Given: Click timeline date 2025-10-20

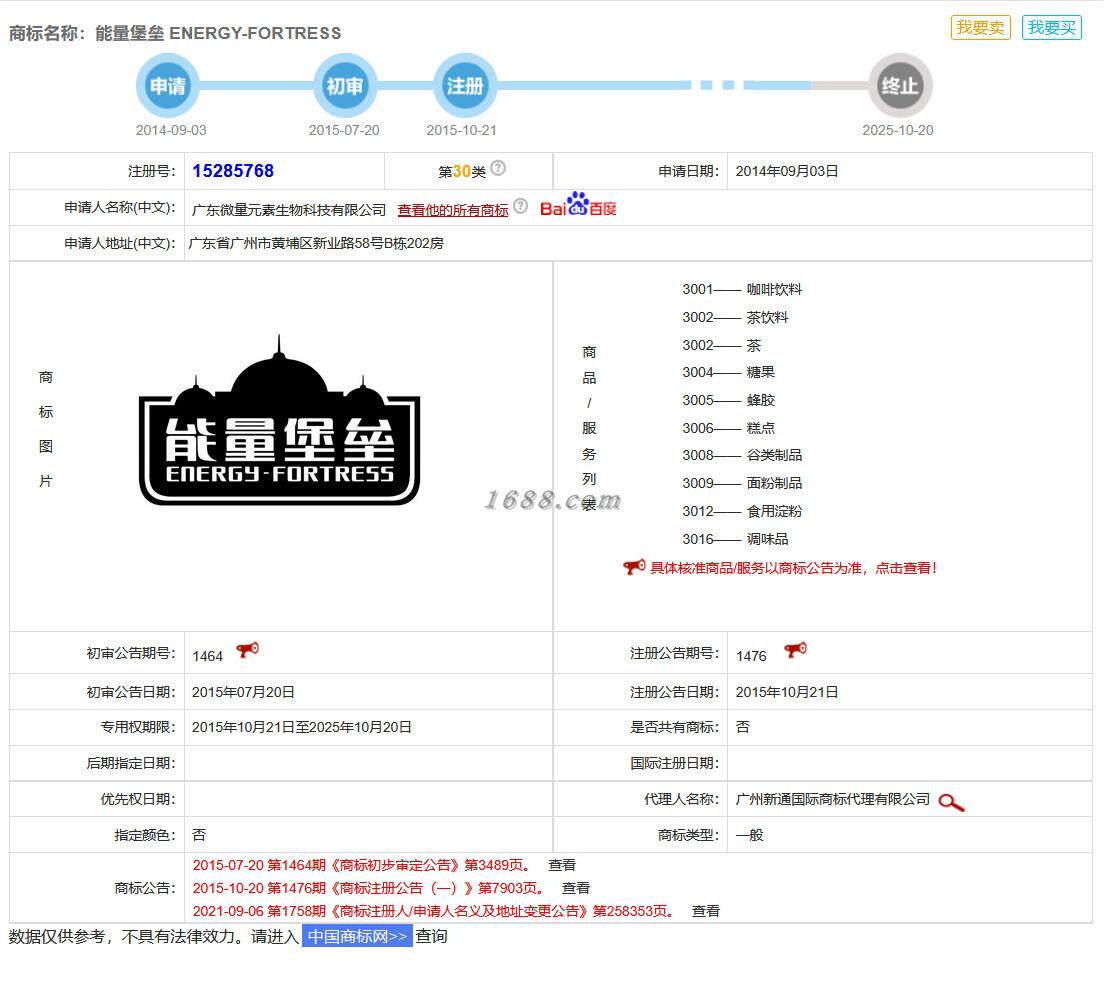Looking at the screenshot, I should coord(898,130).
